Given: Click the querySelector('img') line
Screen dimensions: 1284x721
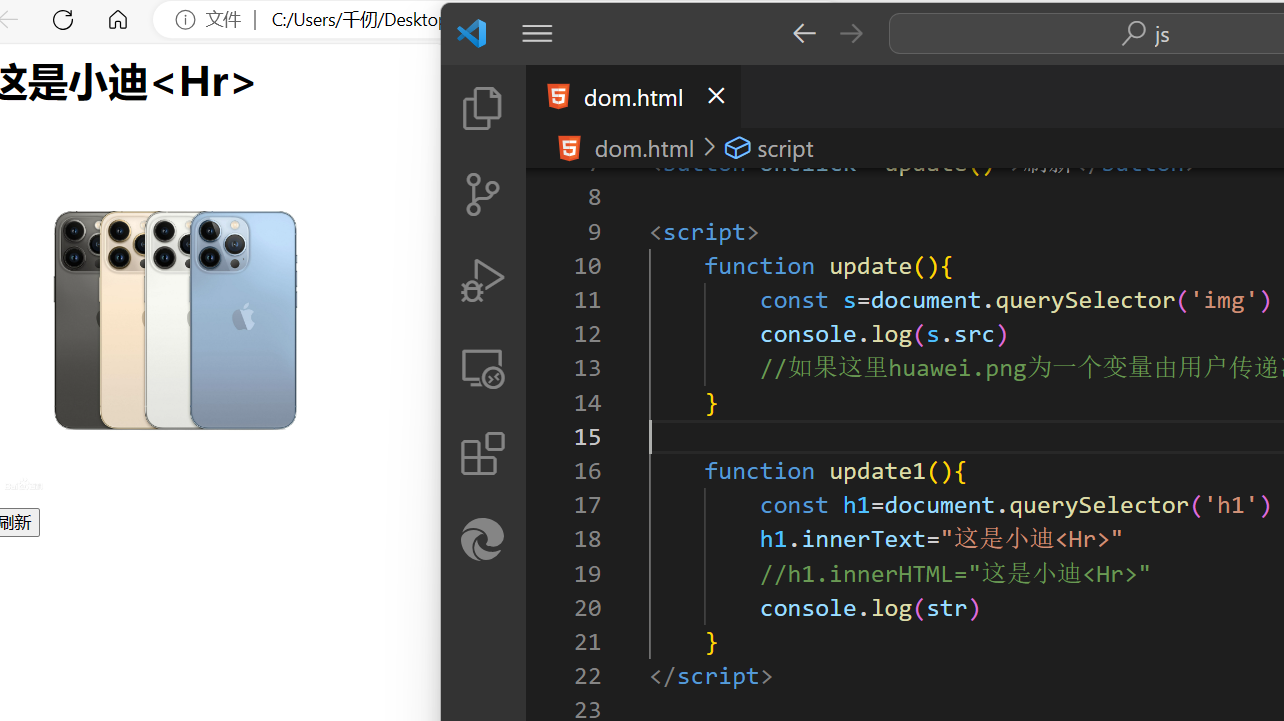Looking at the screenshot, I should 1015,300.
